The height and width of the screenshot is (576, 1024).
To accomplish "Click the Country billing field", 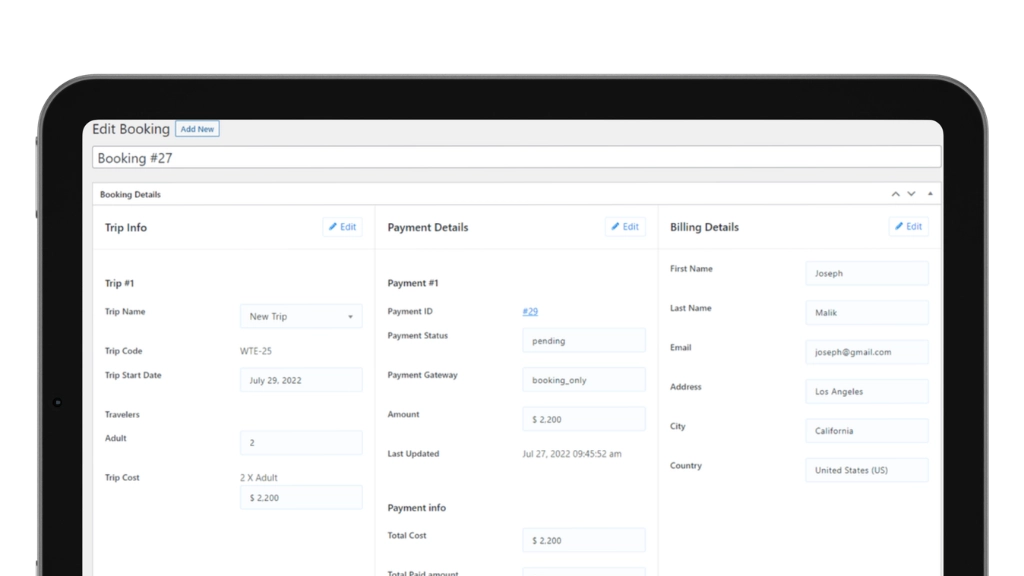I will 866,470.
